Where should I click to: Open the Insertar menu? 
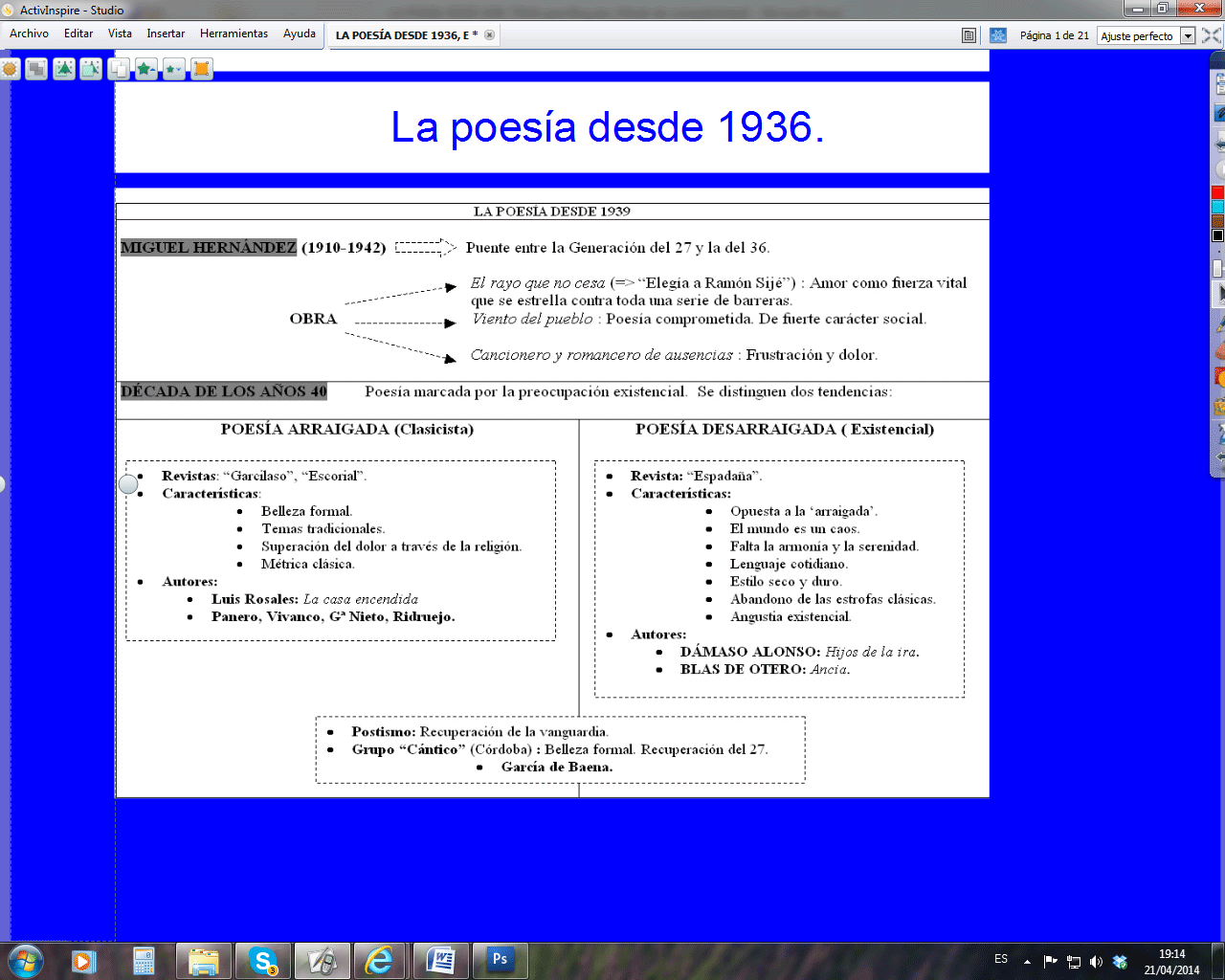click(x=166, y=33)
